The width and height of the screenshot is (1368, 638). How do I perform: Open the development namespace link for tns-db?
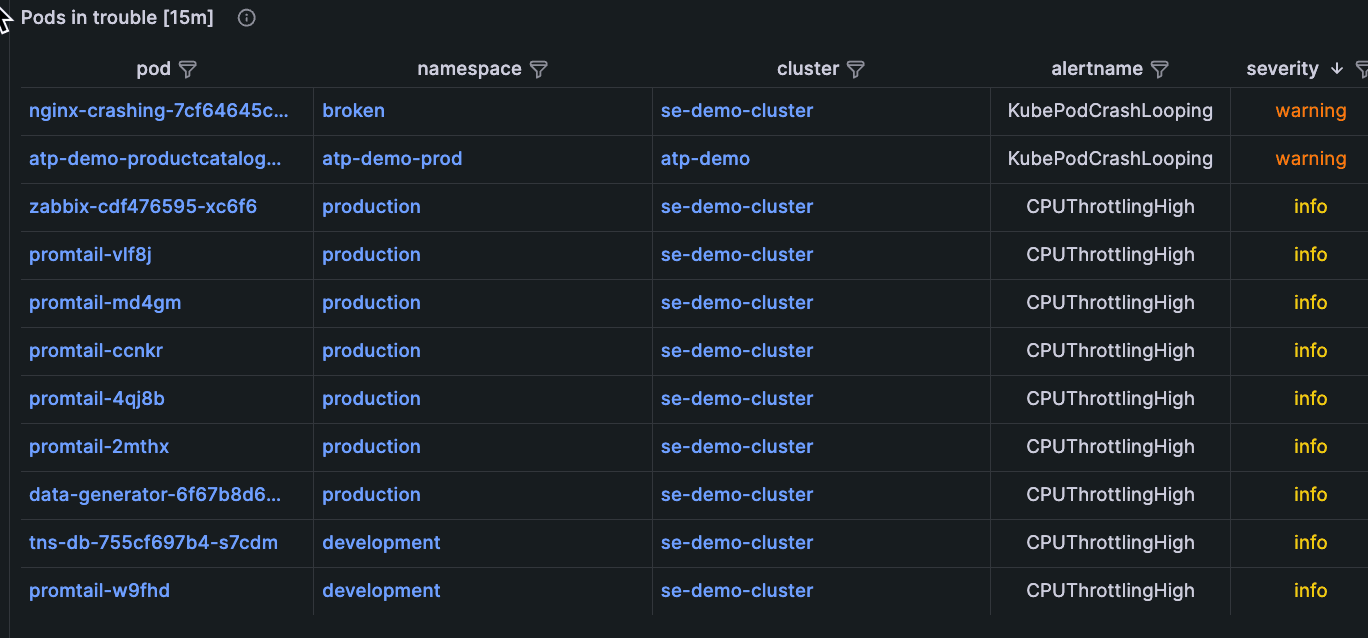(381, 542)
